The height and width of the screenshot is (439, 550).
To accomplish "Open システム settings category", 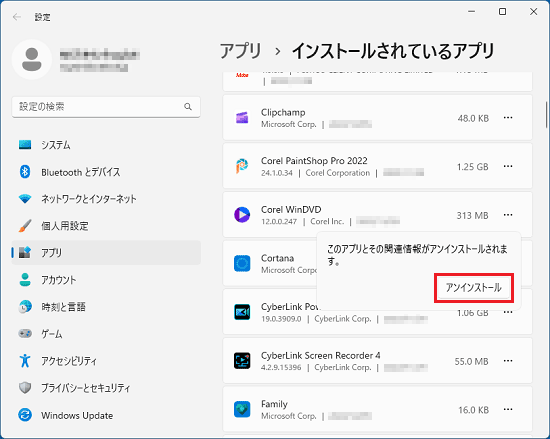I will click(106, 145).
